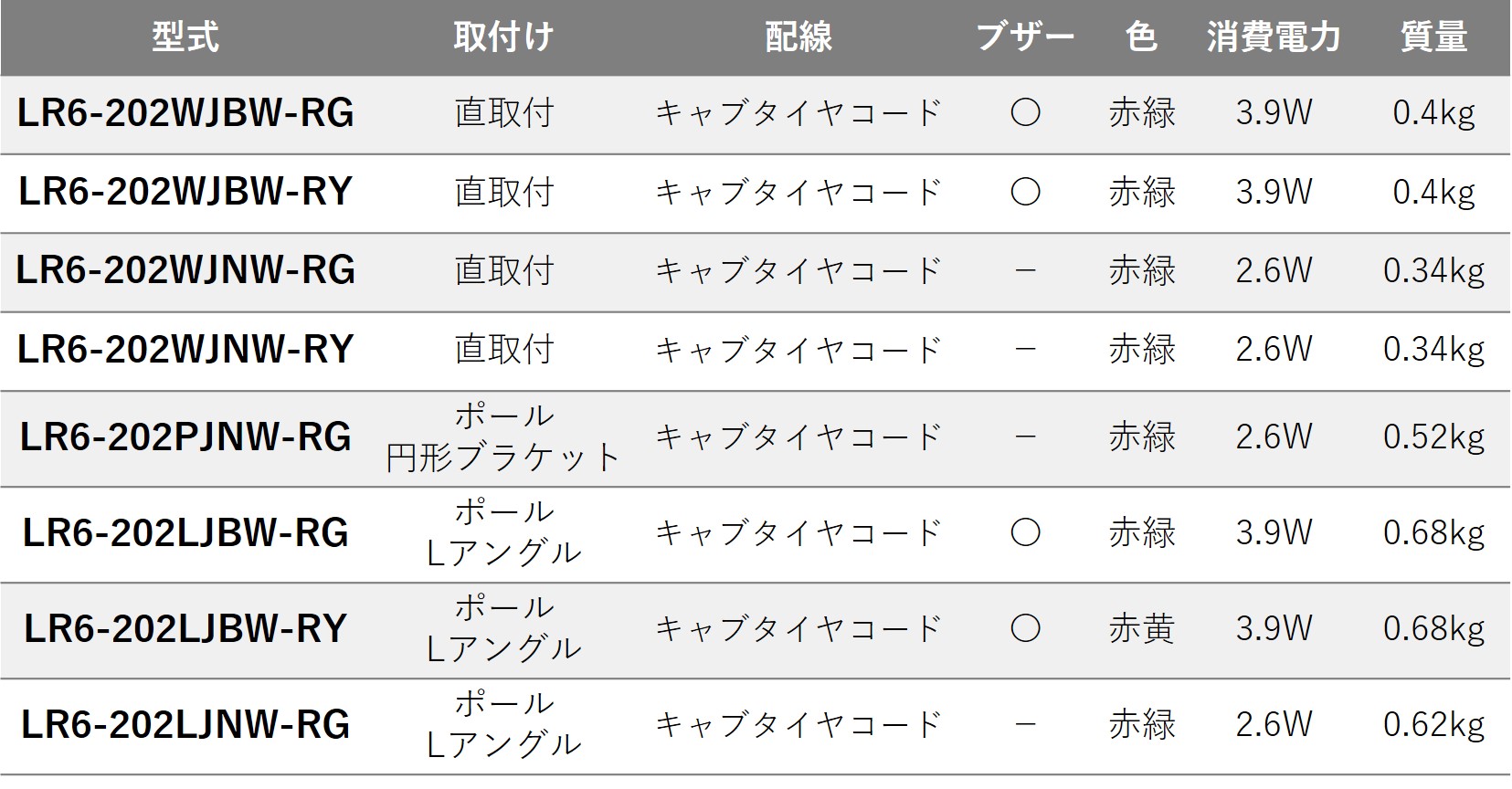This screenshot has width=1512, height=789.
Task: Click the LR6-202WJBW-RY model name
Action: (x=185, y=192)
